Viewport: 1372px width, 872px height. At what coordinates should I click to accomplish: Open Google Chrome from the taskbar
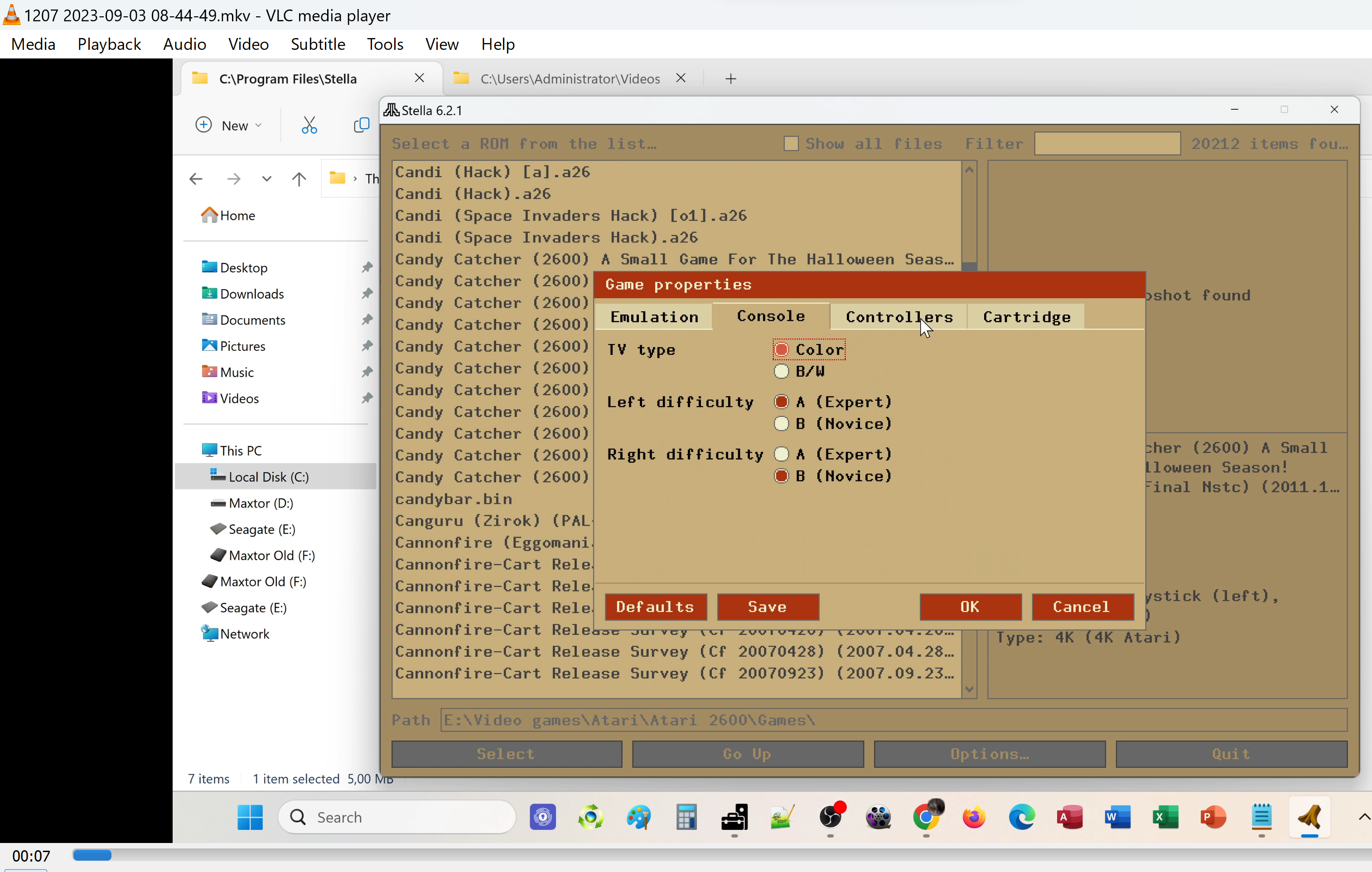927,817
